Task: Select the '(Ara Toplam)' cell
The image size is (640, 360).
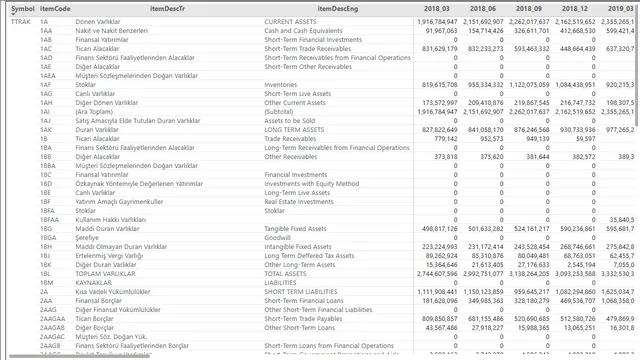Action: tap(94, 111)
